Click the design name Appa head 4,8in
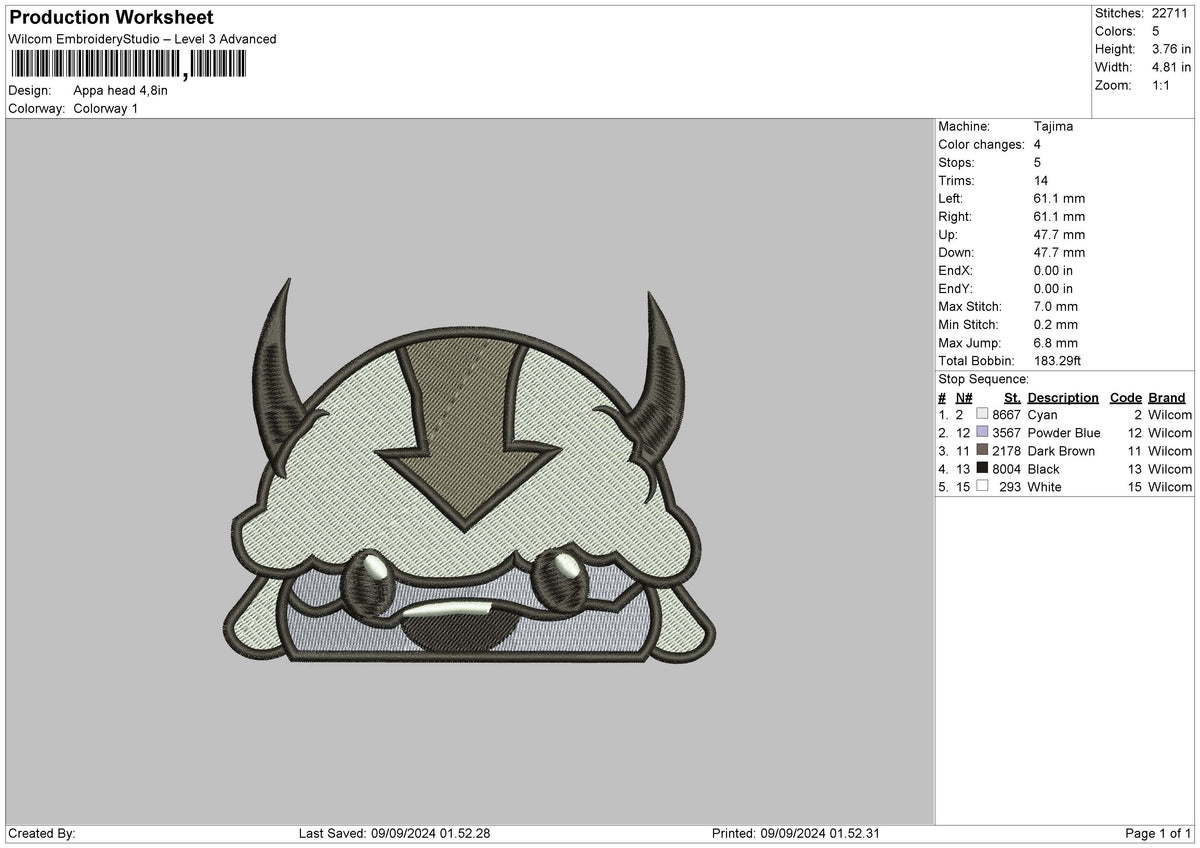1200x848 pixels. coord(121,90)
